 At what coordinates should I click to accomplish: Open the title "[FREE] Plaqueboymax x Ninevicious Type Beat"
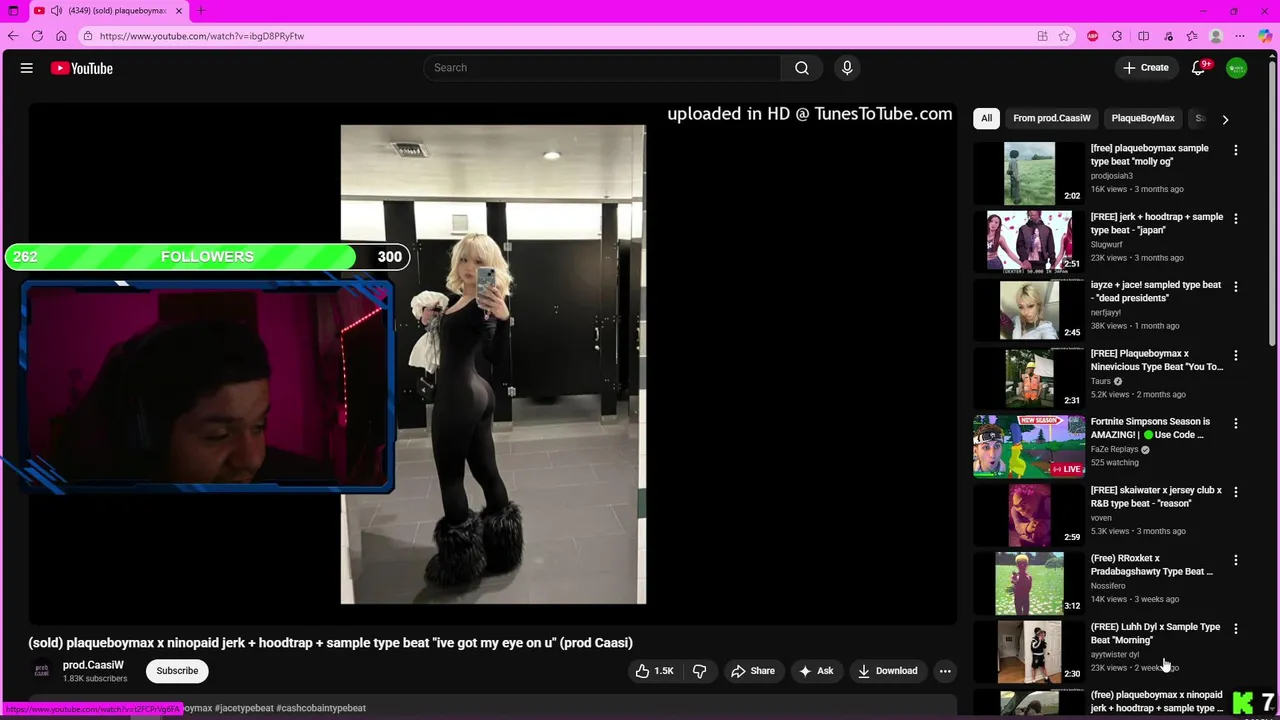1156,360
